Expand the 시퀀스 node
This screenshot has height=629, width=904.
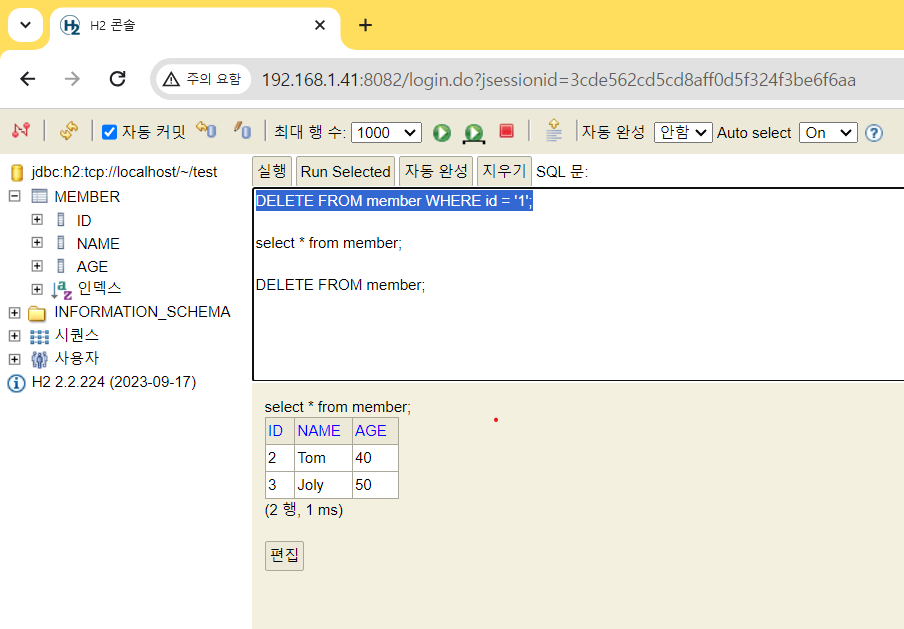coord(14,336)
